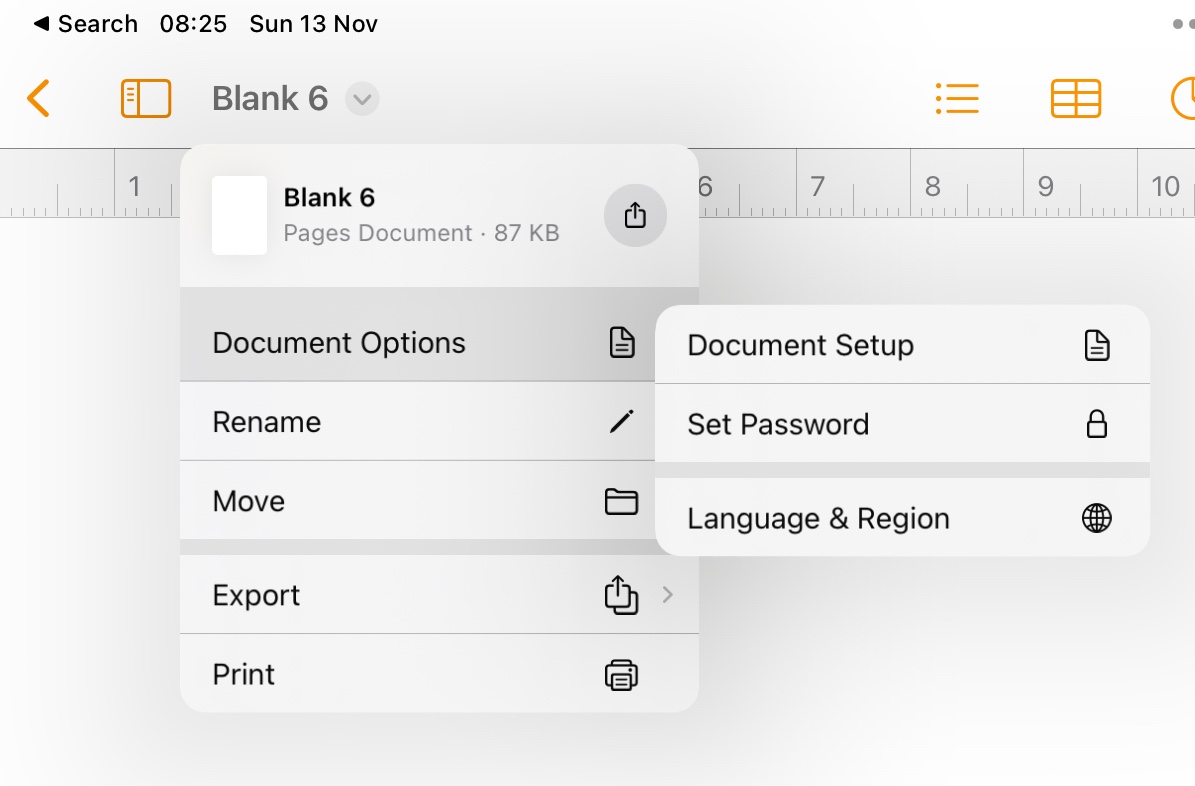Tap the share button beside Blank 6
This screenshot has width=1195, height=786.
(x=635, y=215)
